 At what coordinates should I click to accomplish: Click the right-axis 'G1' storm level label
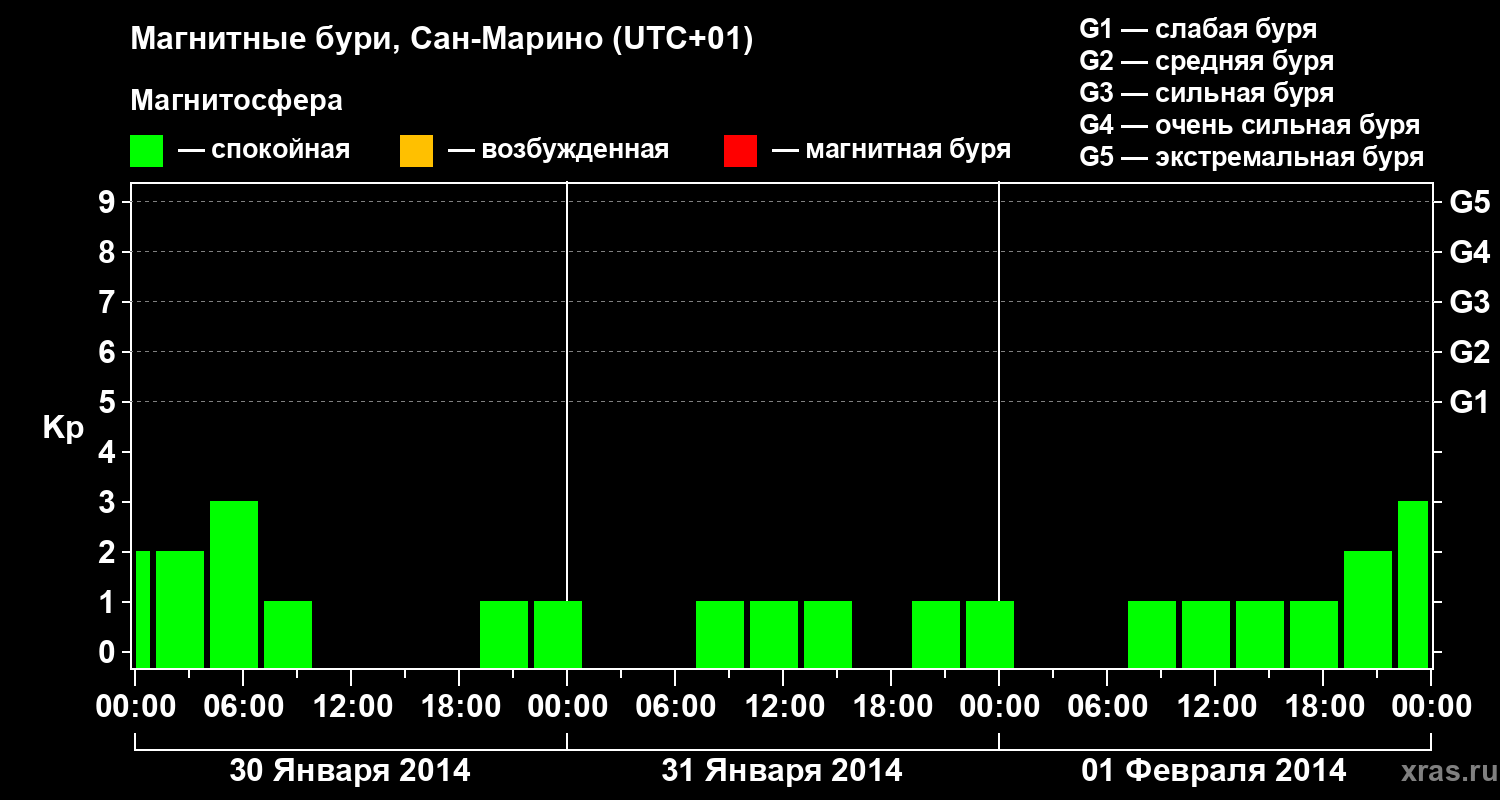(1469, 402)
